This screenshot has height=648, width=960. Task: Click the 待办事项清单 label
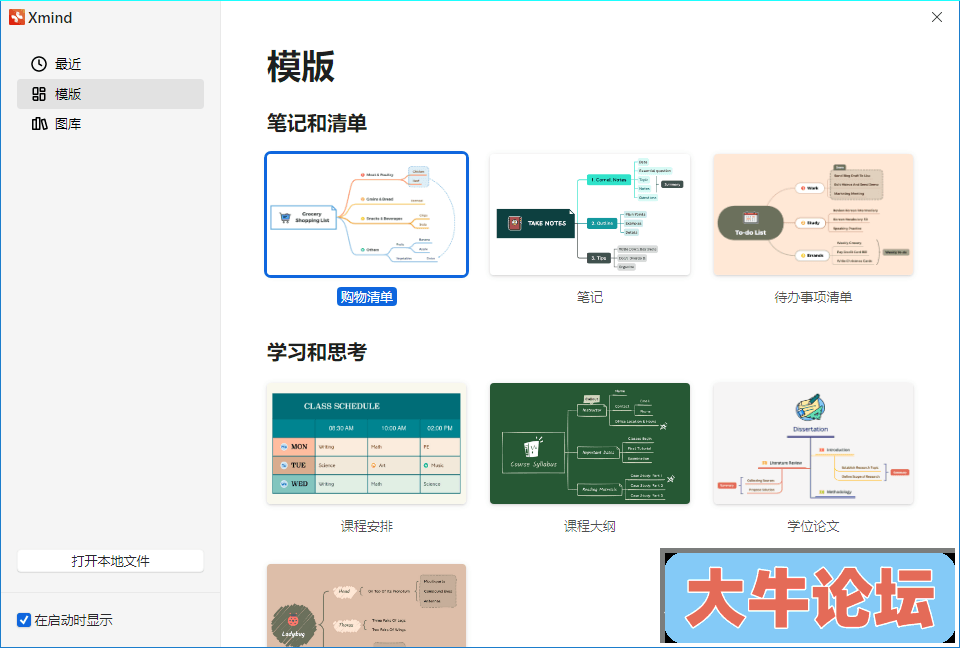coord(813,297)
